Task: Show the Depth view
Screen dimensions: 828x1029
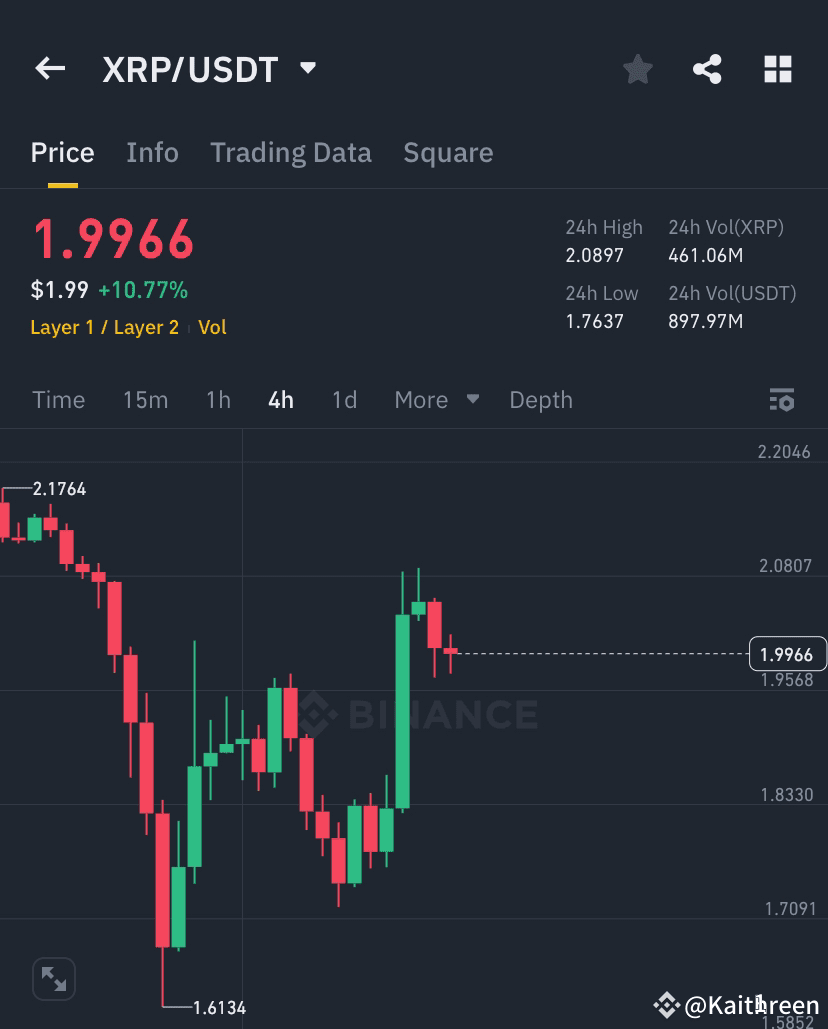Action: [541, 399]
